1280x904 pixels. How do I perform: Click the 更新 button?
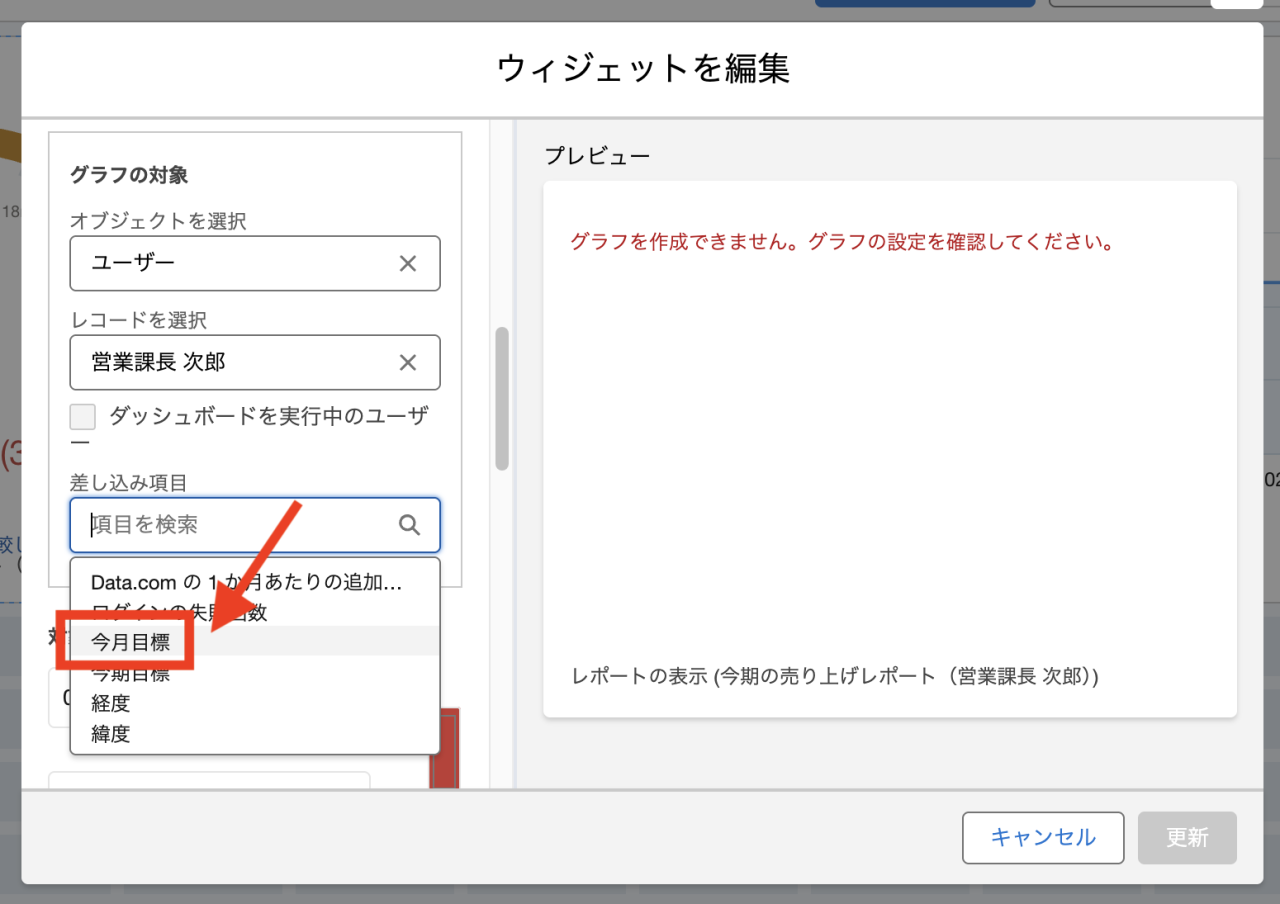pos(1187,838)
